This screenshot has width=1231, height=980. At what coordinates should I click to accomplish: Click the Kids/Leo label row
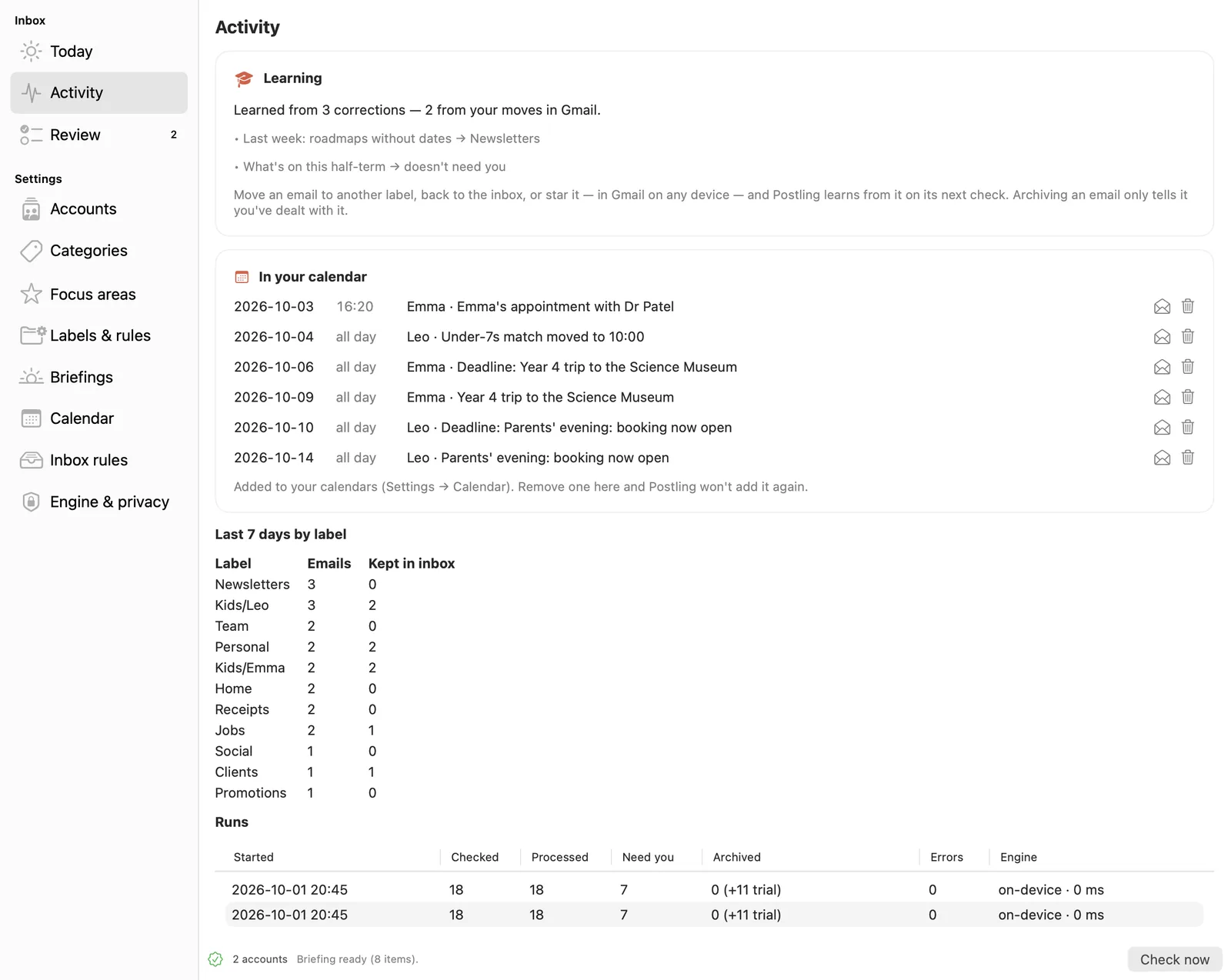point(335,605)
